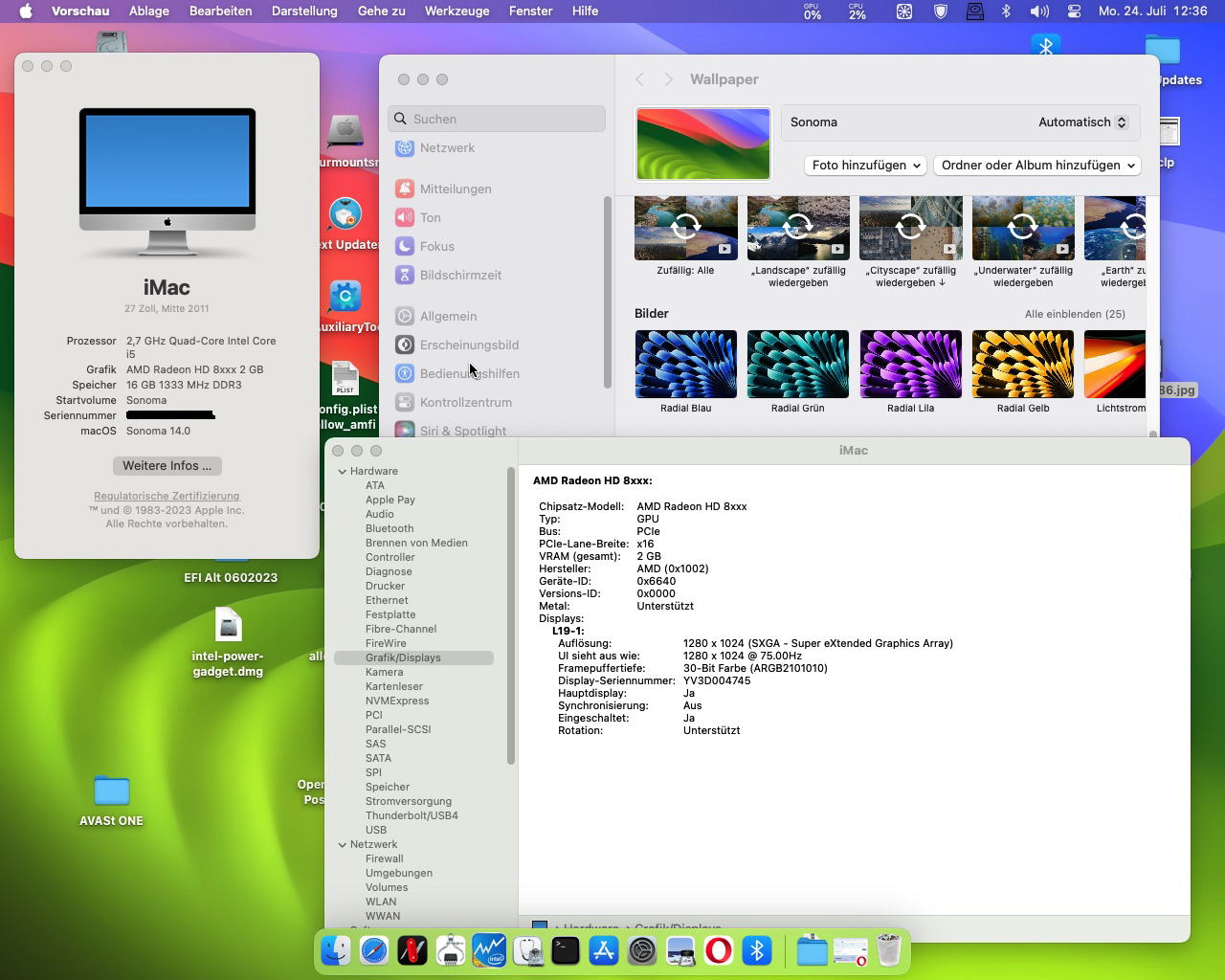Viewport: 1225px width, 980px height.
Task: Open Fenster menu
Action: pos(531,11)
